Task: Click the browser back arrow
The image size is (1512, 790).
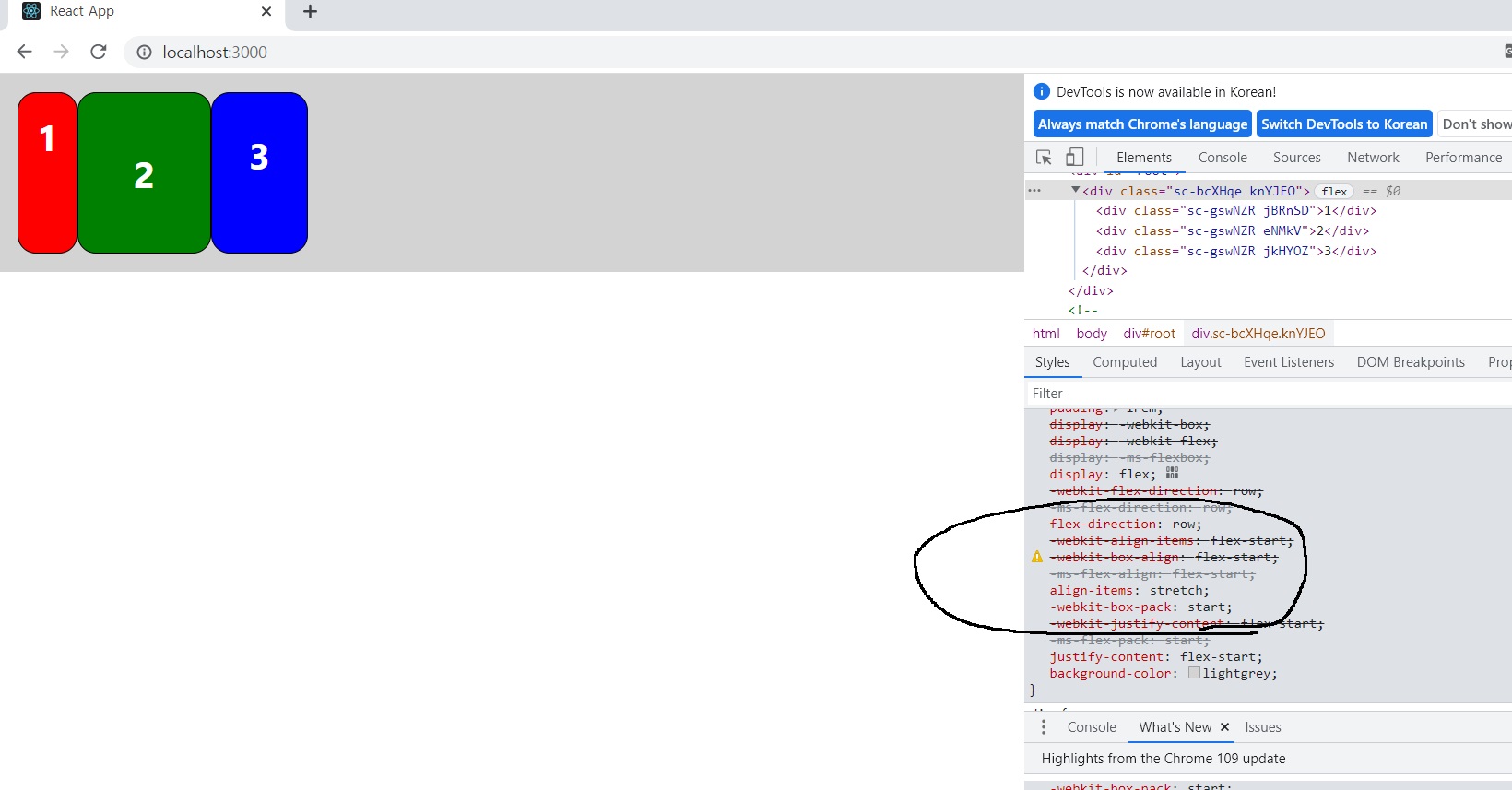Action: pos(25,52)
